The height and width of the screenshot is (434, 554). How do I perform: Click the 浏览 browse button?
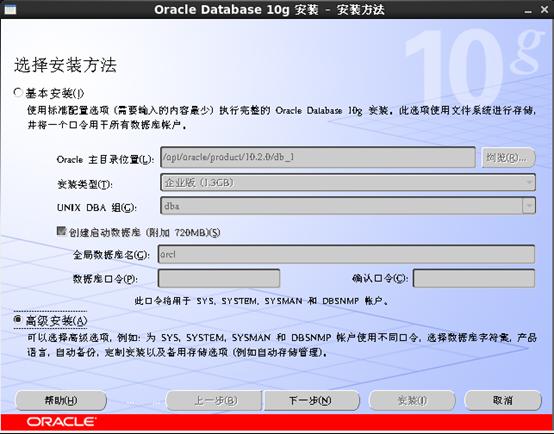click(508, 158)
